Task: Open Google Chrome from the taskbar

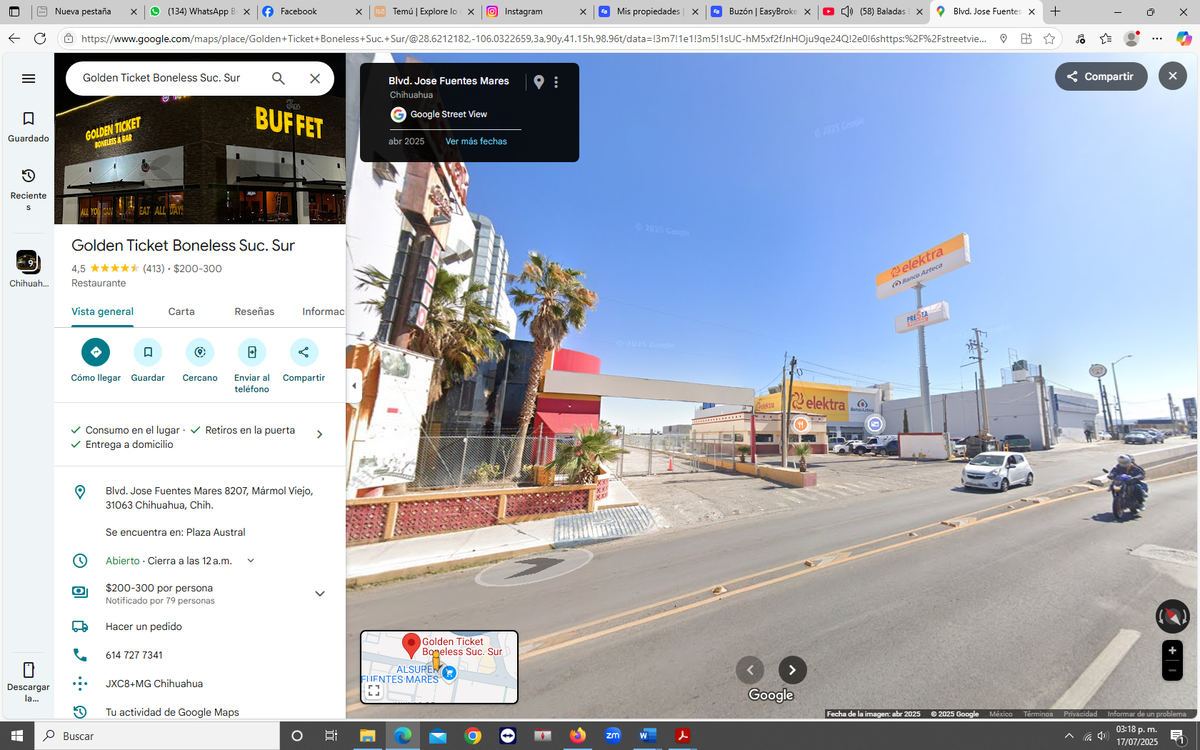Action: [473, 736]
